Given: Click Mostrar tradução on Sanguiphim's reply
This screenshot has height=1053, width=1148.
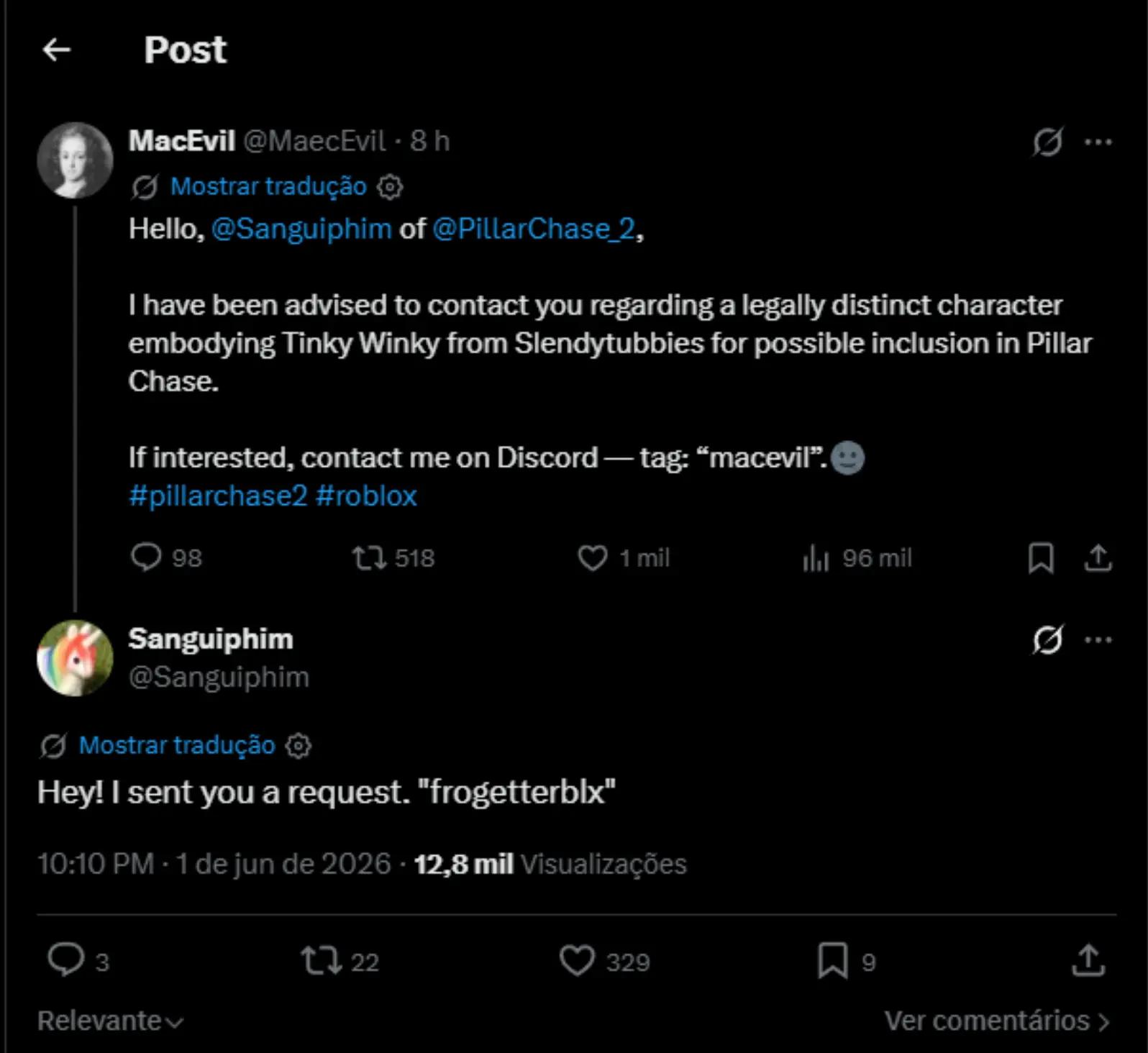Looking at the screenshot, I should pos(177,745).
